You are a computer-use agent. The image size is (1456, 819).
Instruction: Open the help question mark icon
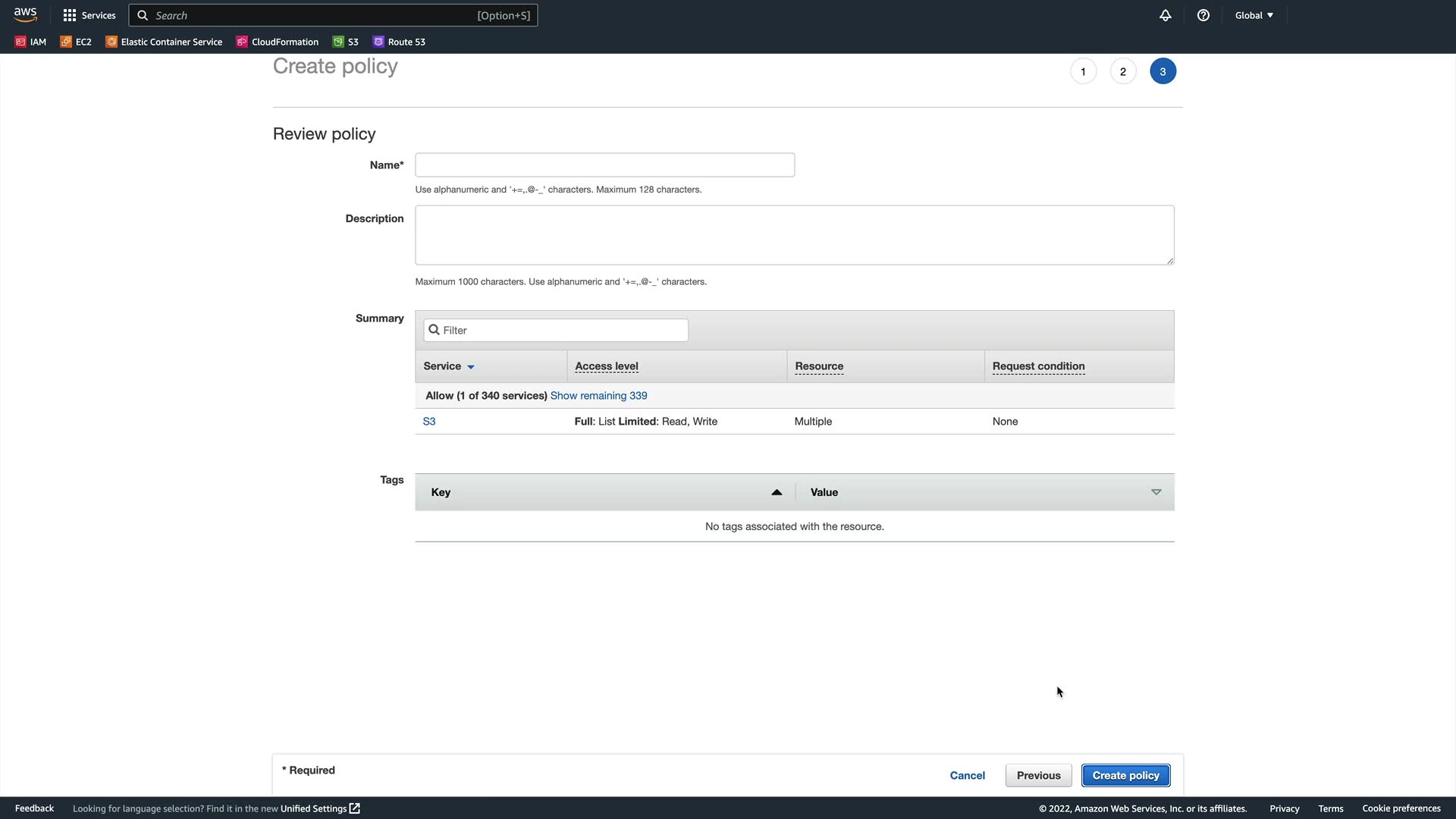(x=1203, y=15)
